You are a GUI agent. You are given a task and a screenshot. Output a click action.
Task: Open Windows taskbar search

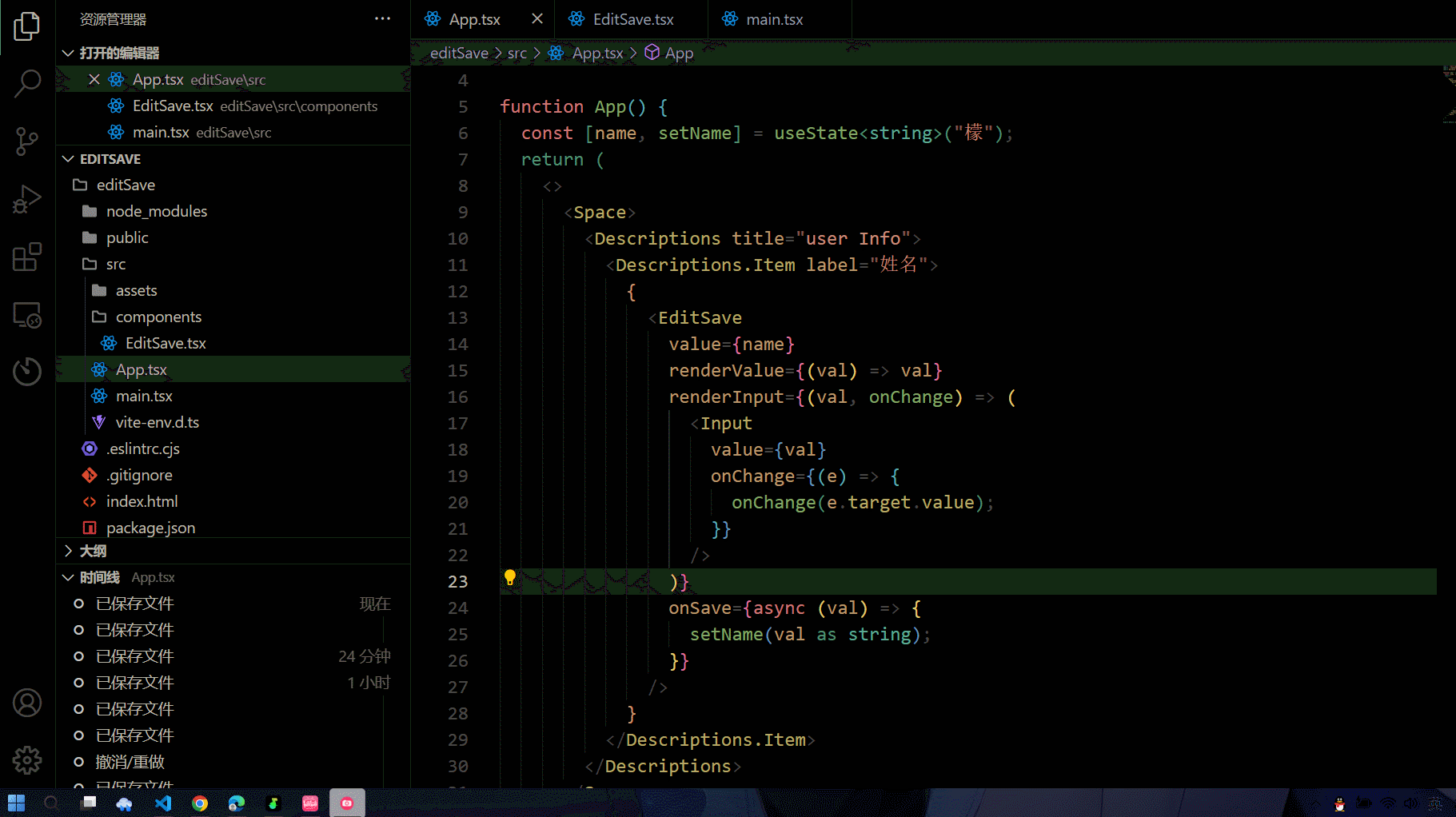[51, 803]
